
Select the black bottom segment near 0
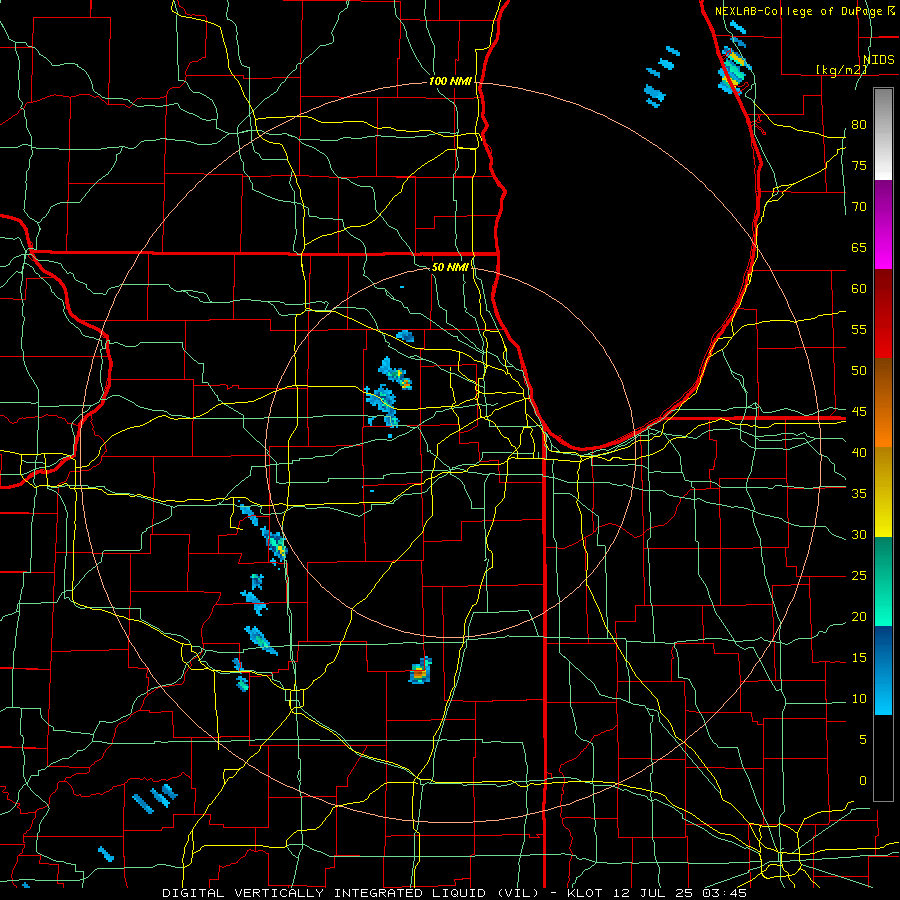pos(883,758)
